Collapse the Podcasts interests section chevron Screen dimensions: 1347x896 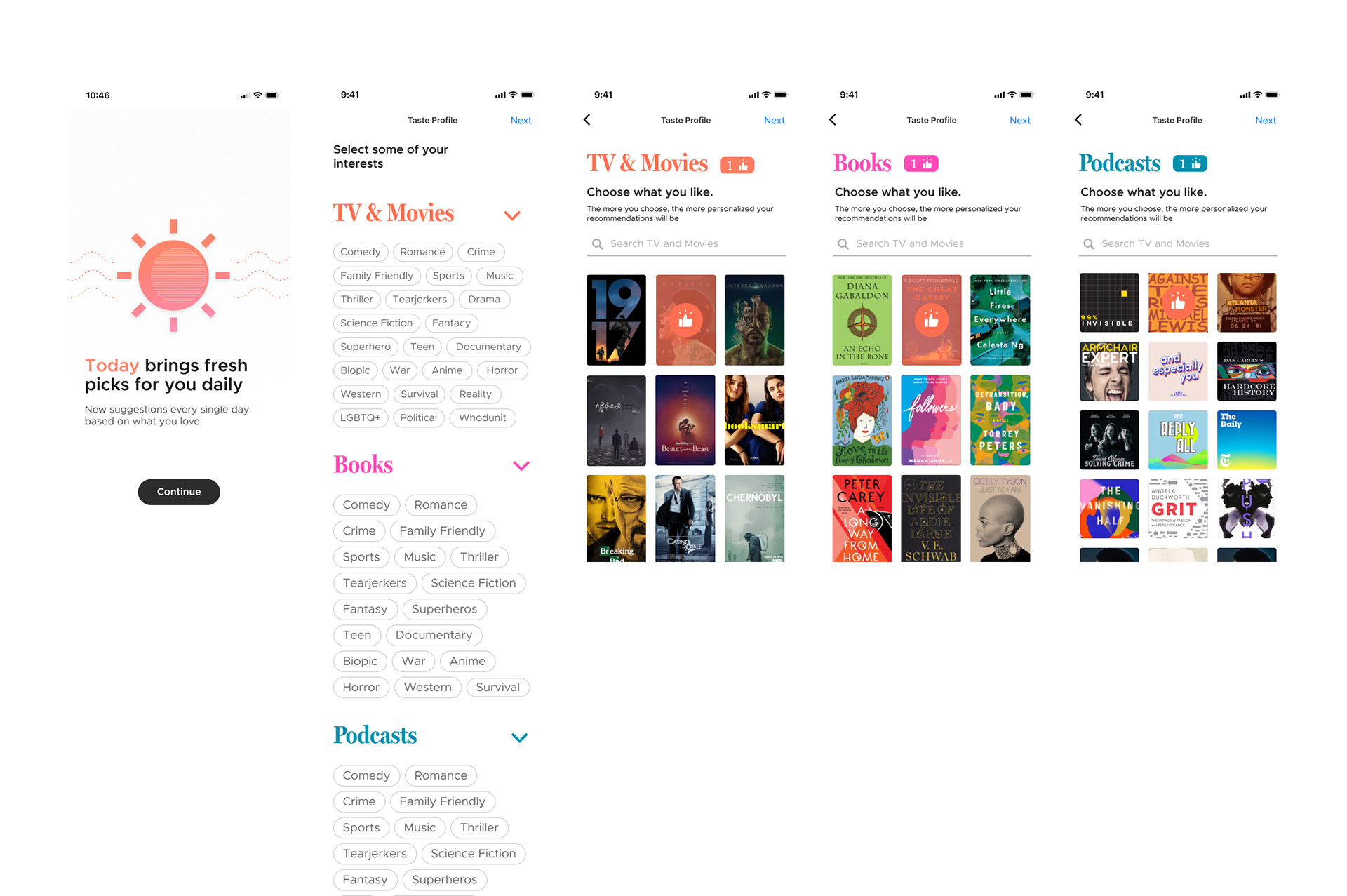519,737
